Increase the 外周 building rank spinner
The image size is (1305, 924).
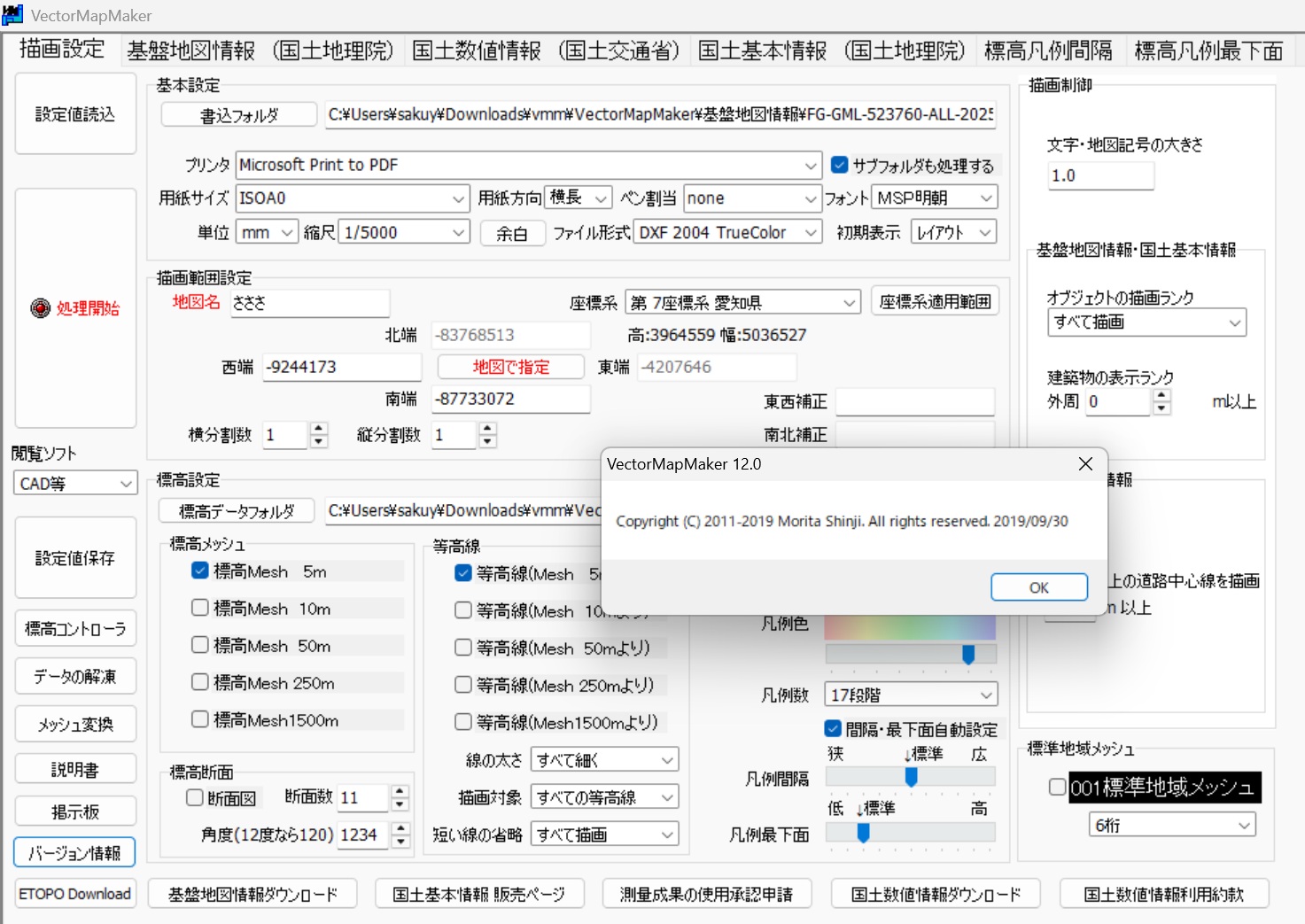tap(1162, 396)
